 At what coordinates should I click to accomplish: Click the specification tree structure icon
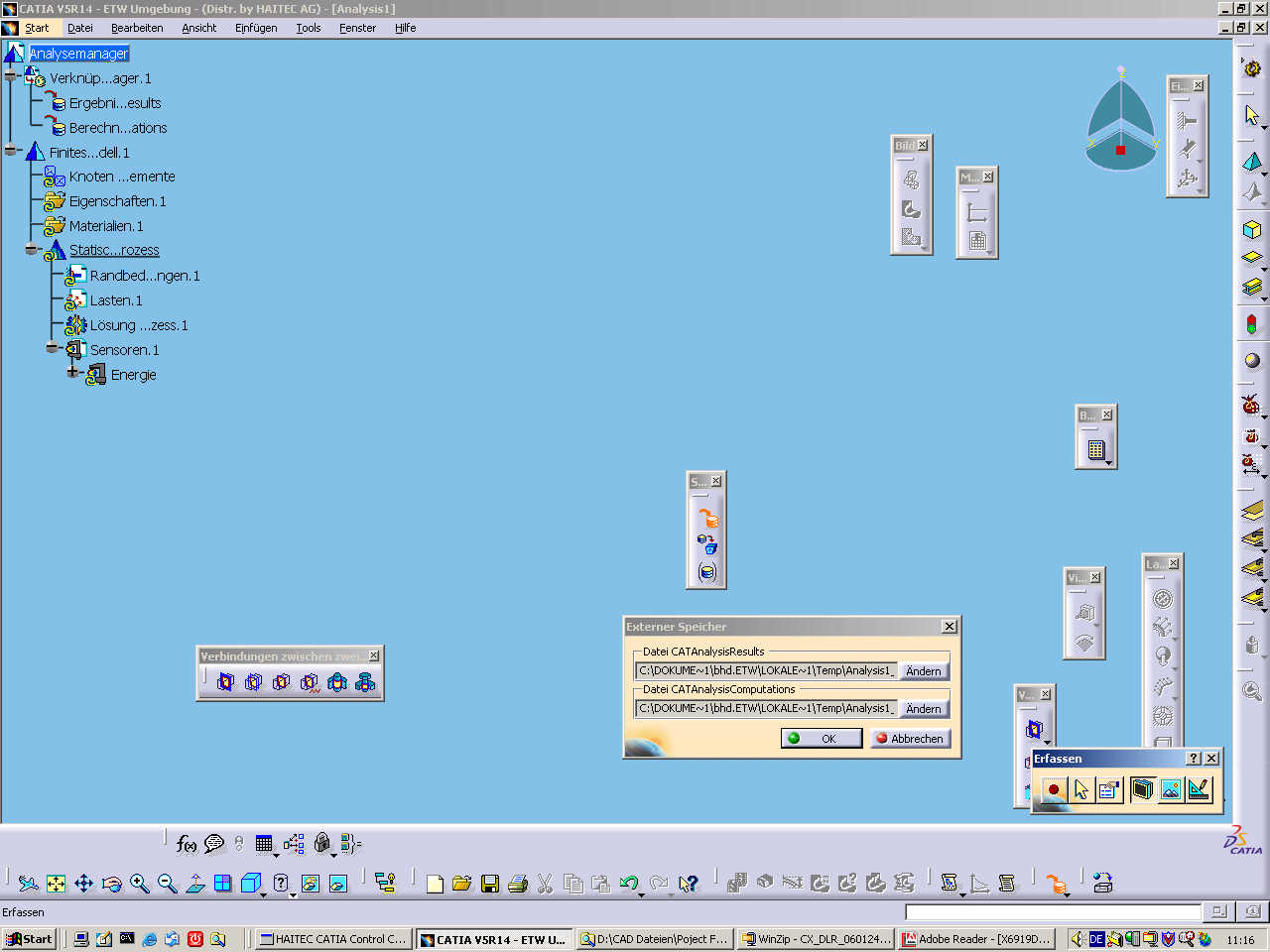pos(386,883)
